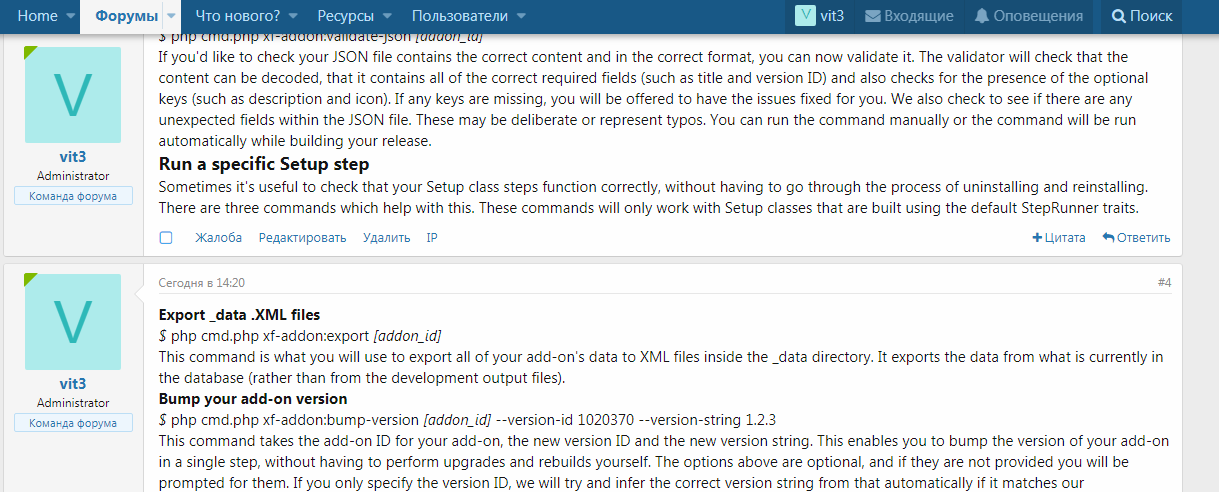Click the Ответить reply arrow icon
The width and height of the screenshot is (1219, 492).
click(x=1108, y=238)
